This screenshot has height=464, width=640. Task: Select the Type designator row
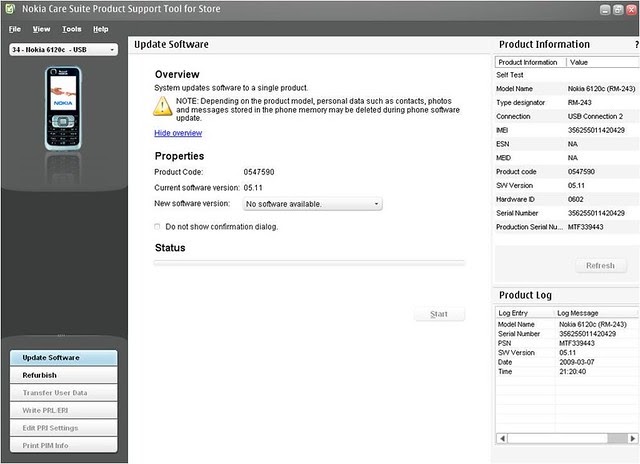pos(567,102)
